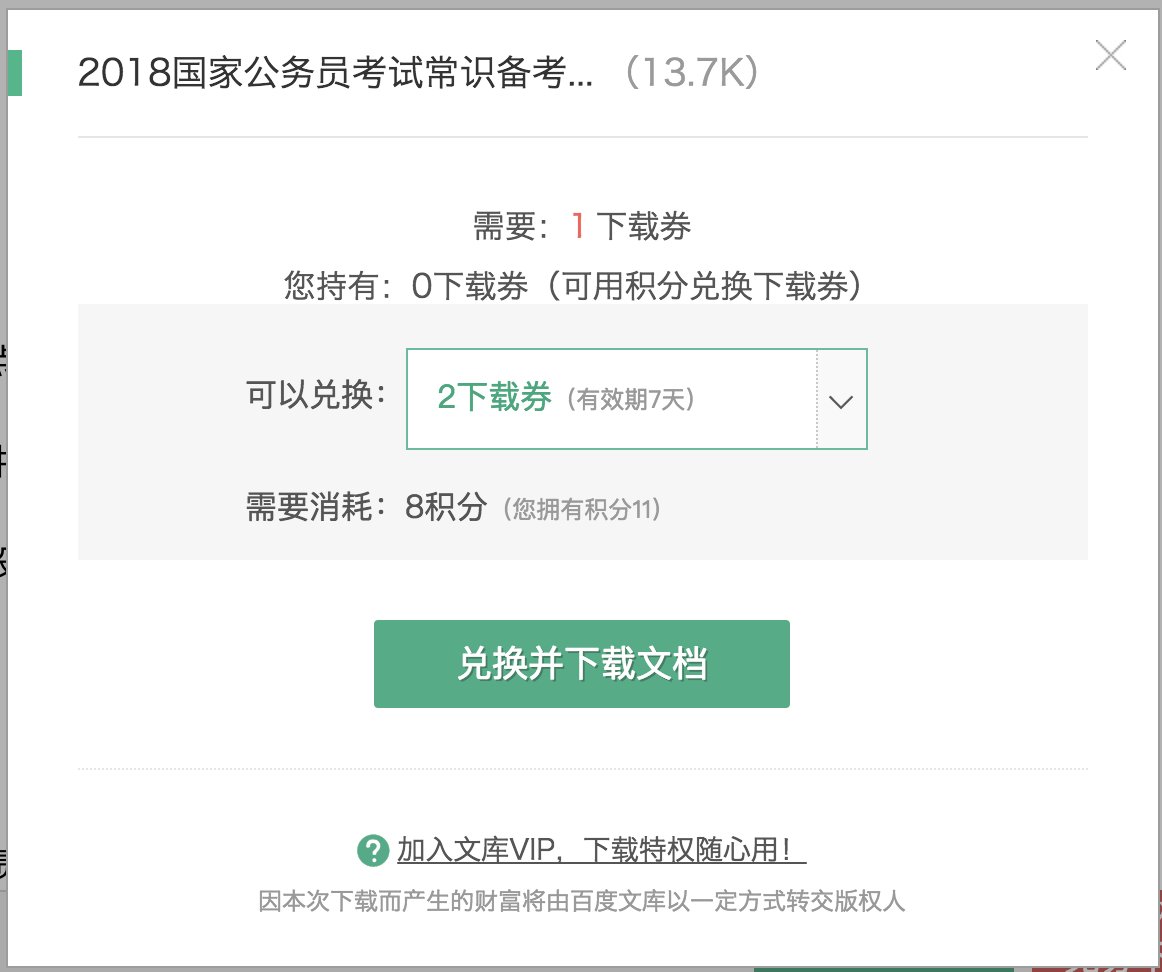
Task: Click the "兑换并下载文档" green button
Action: coord(581,663)
